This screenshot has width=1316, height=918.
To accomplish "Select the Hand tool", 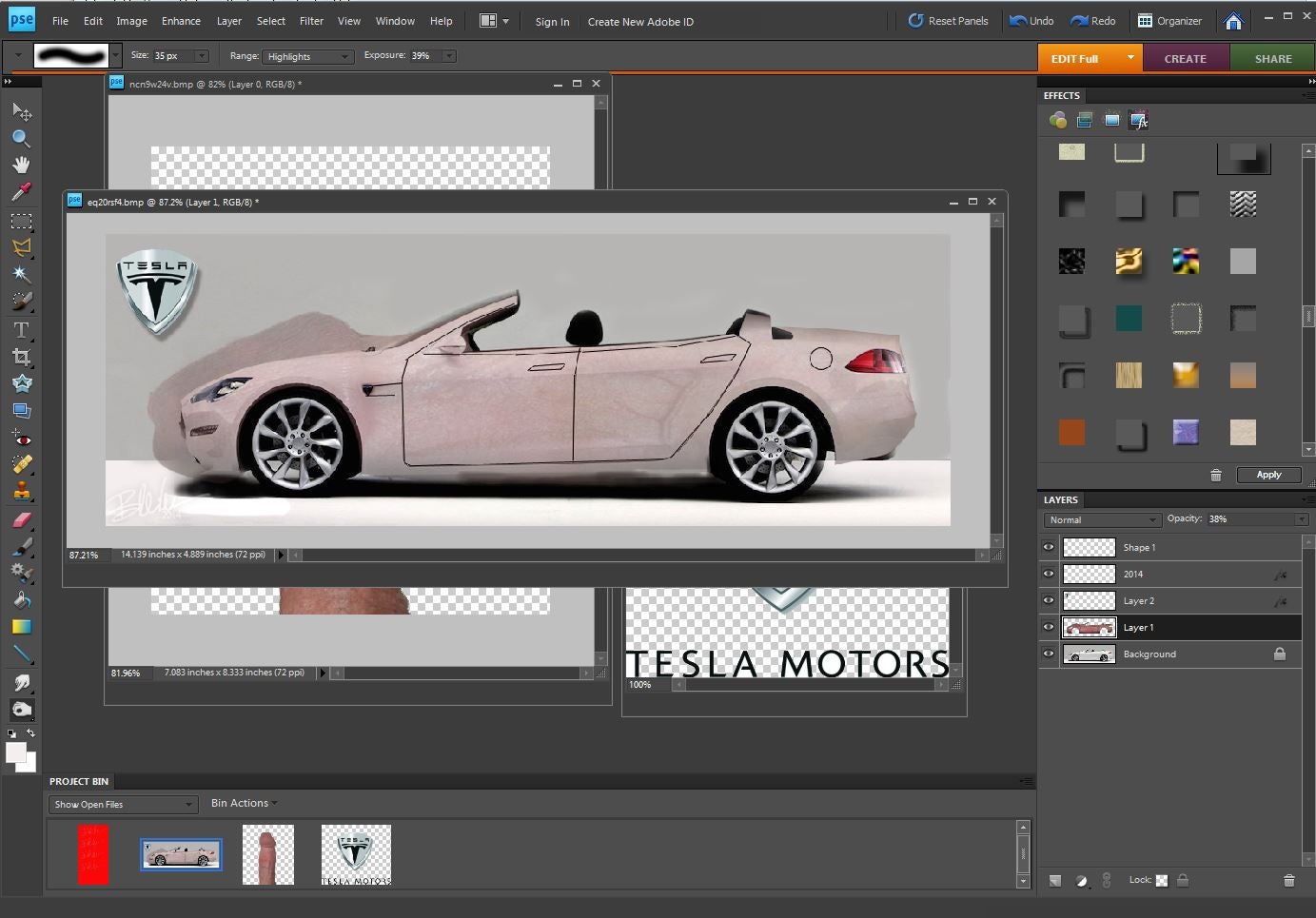I will pos(21,165).
